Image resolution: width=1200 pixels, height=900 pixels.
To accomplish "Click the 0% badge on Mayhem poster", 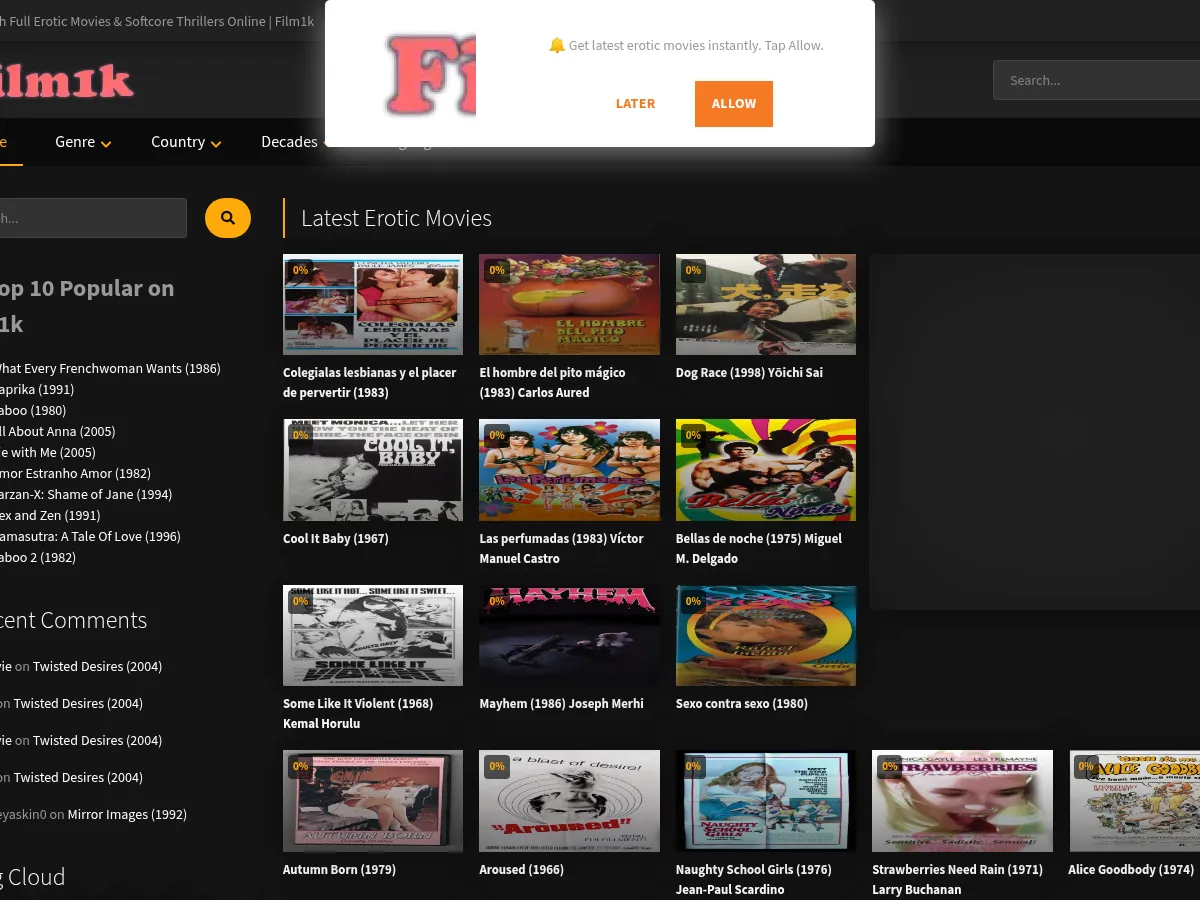I will click(497, 602).
